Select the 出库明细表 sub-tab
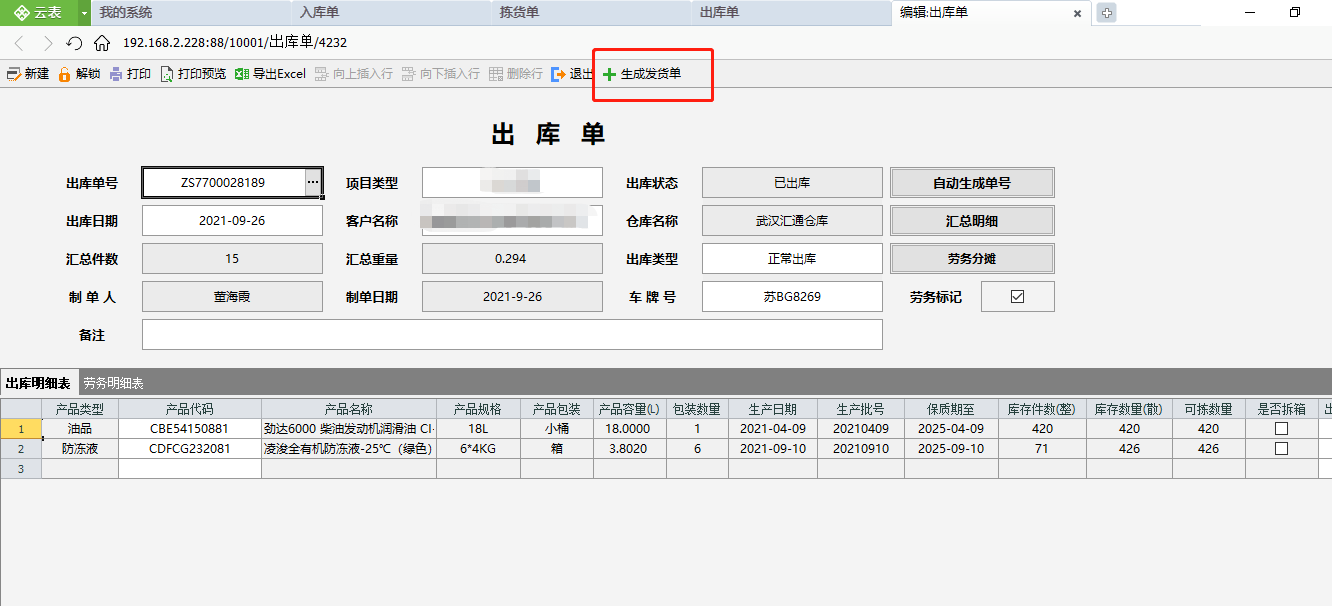This screenshot has width=1332, height=606. click(x=38, y=383)
